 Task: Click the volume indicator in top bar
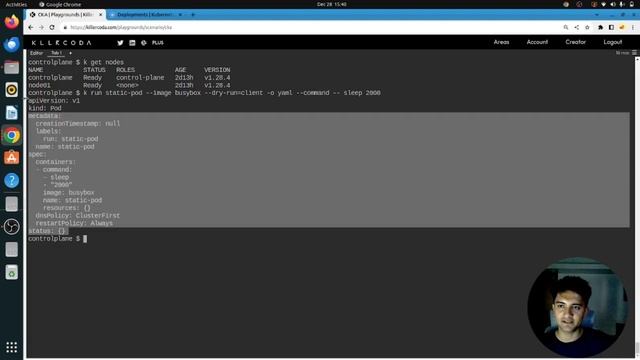click(x=613, y=4)
